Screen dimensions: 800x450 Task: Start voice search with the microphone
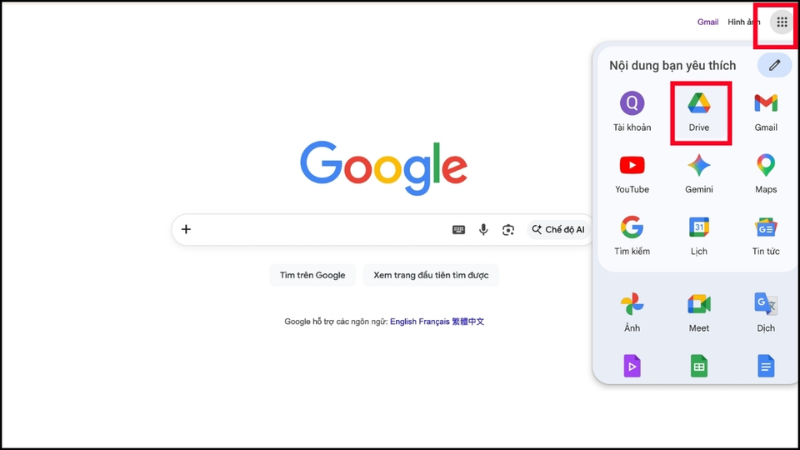pos(483,230)
